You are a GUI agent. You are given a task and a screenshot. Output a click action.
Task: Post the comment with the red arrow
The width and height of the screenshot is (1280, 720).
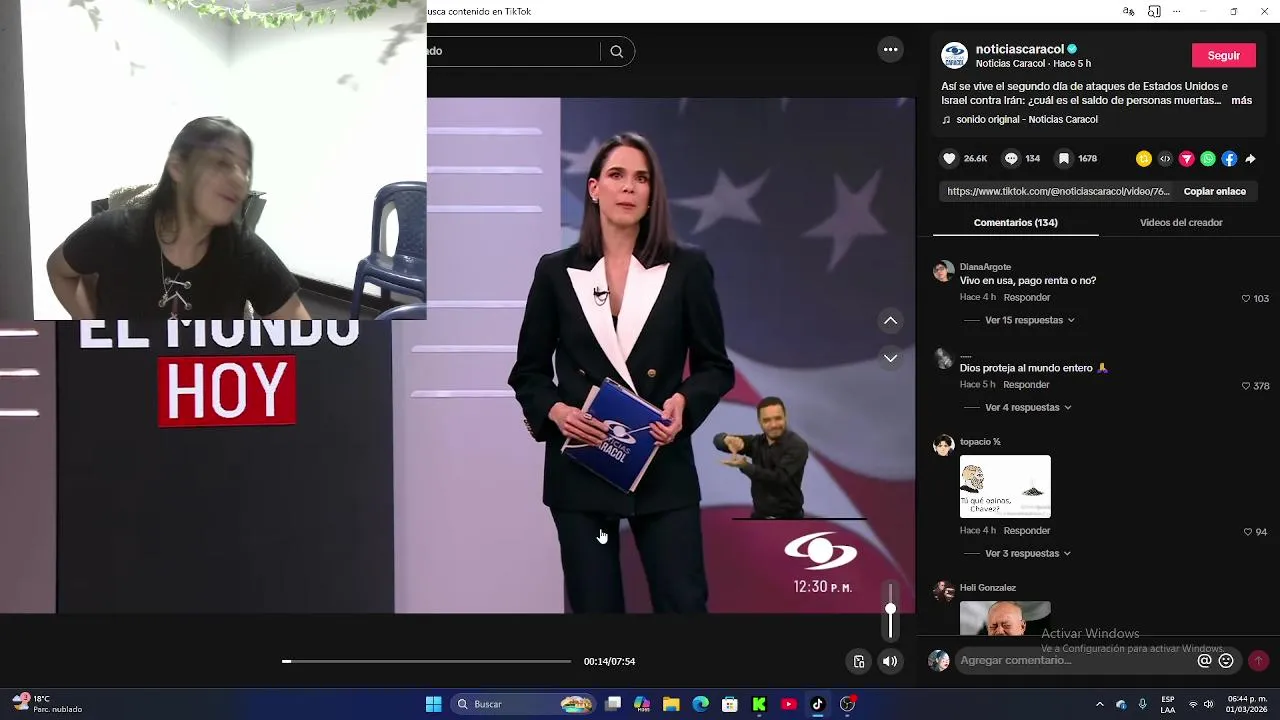pyautogui.click(x=1258, y=660)
